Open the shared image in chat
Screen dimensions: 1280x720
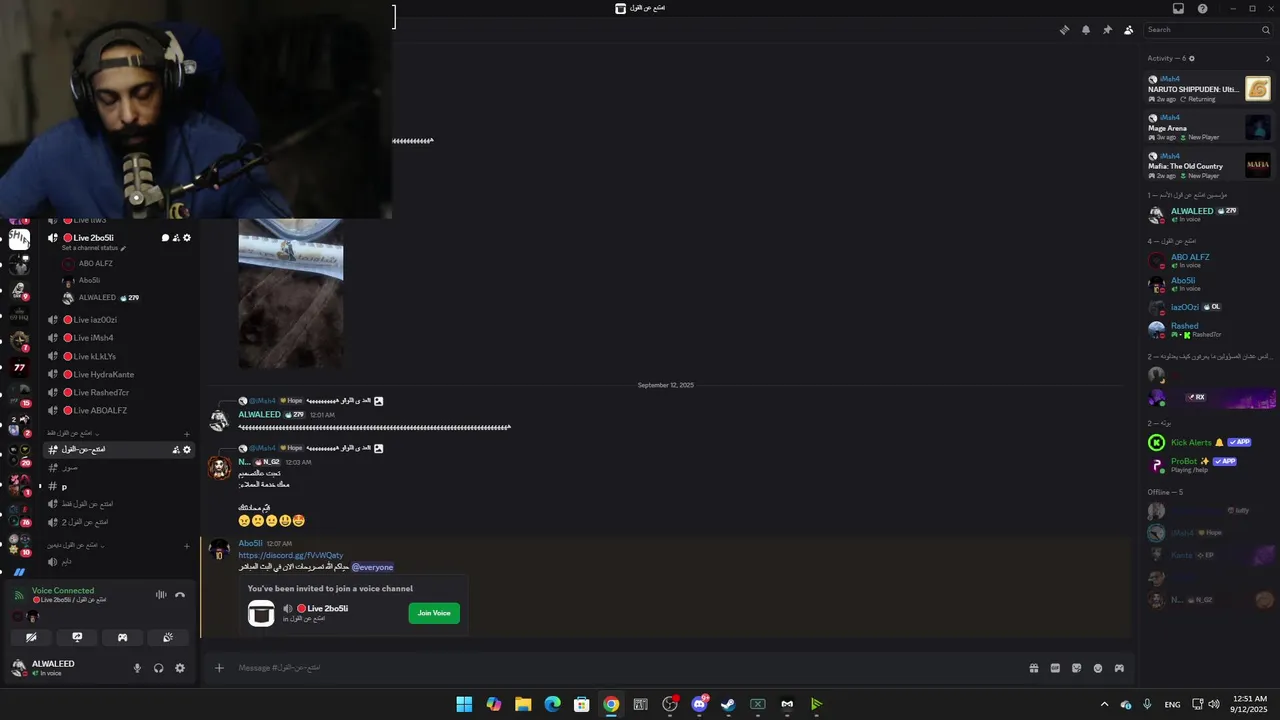click(291, 293)
